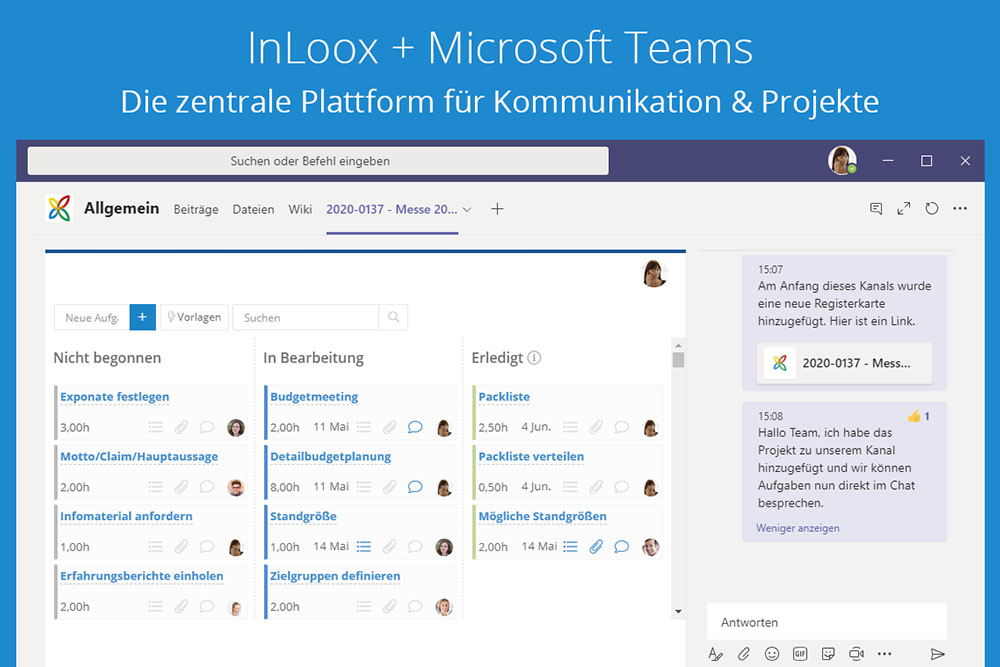Click the scroll up arrow of task board
The image size is (1000, 667).
[x=678, y=345]
